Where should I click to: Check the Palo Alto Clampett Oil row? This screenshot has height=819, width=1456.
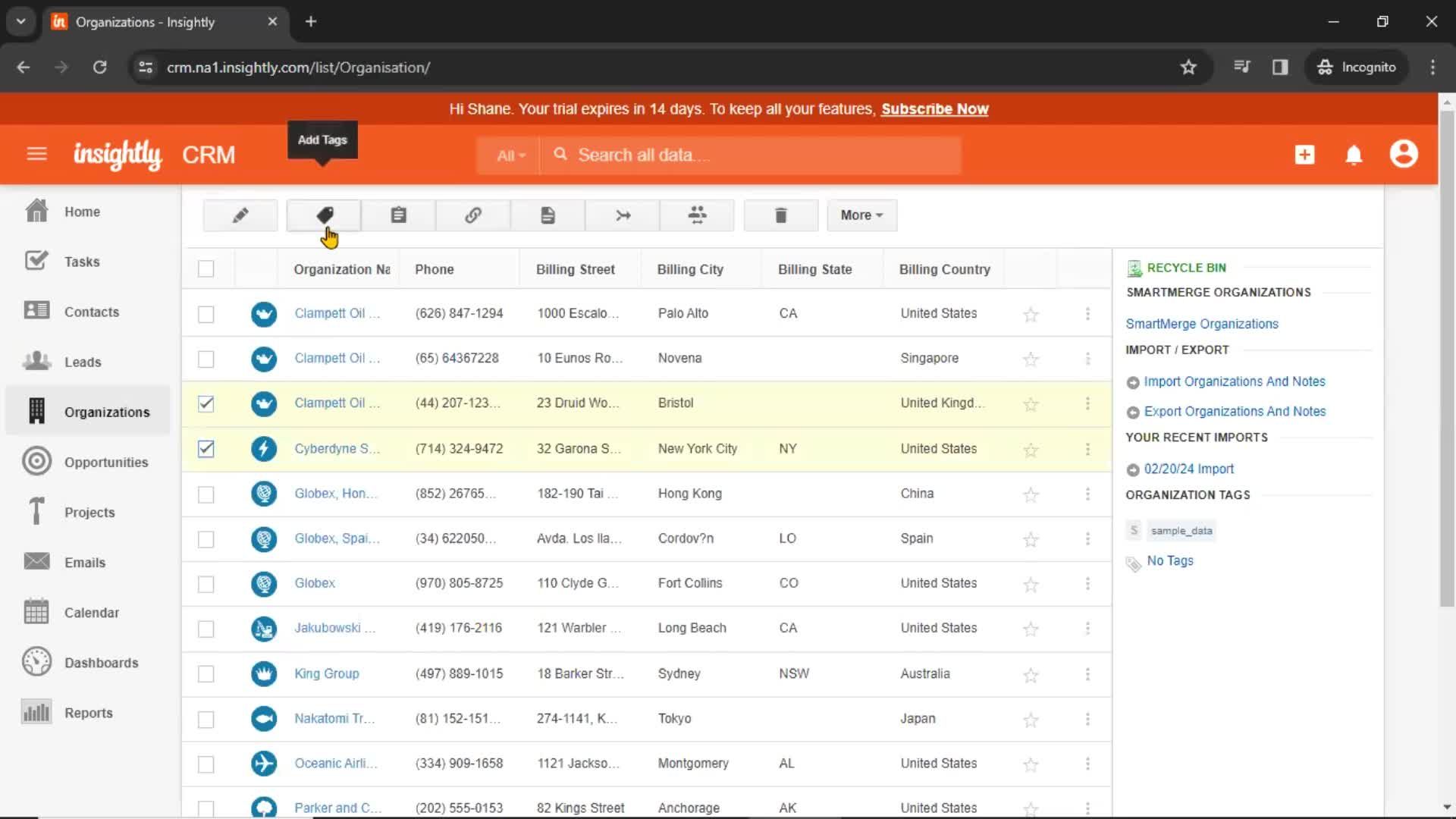click(206, 314)
